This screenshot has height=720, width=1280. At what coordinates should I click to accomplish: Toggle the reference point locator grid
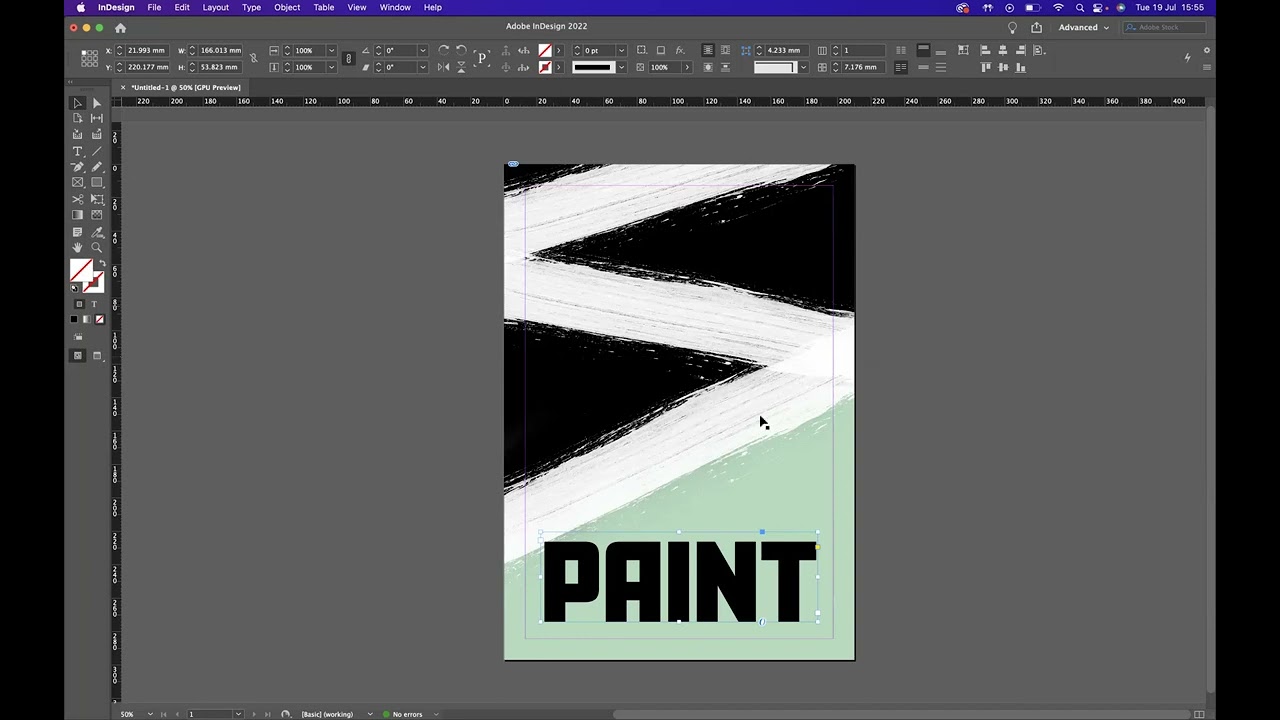[x=89, y=59]
